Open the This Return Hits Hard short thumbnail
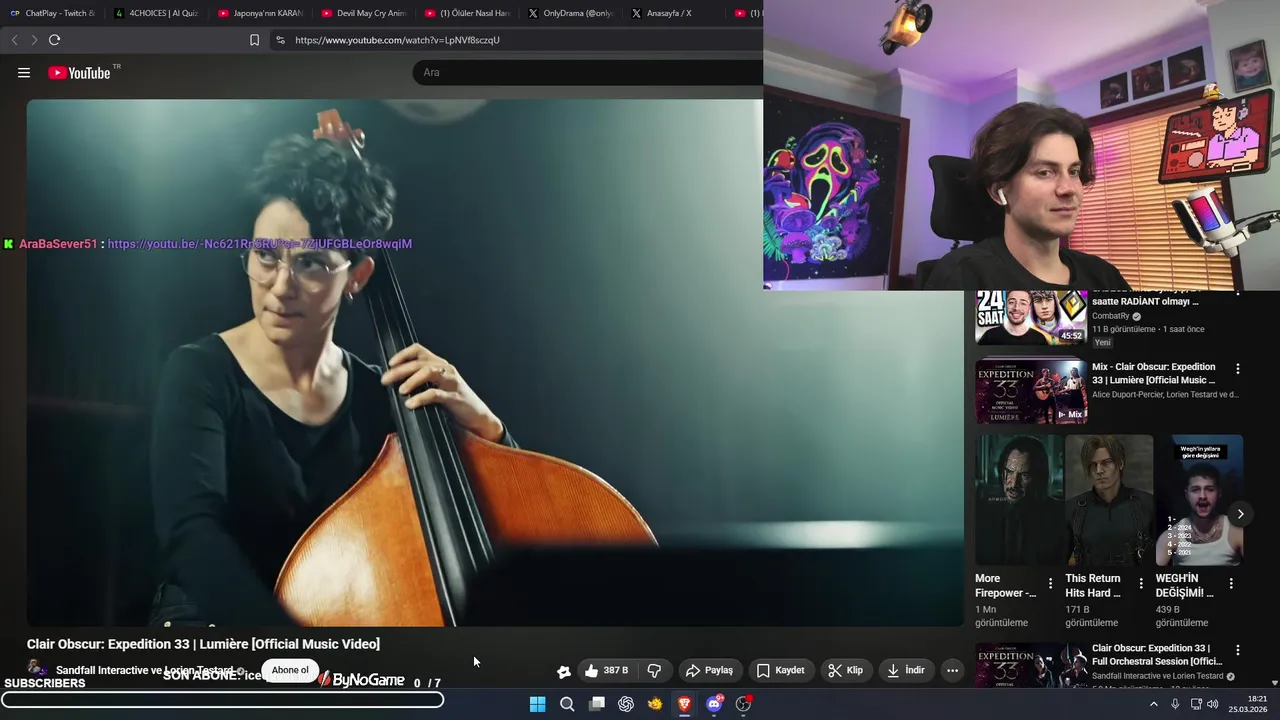Screen dimensions: 1280x720 click(x=1109, y=500)
